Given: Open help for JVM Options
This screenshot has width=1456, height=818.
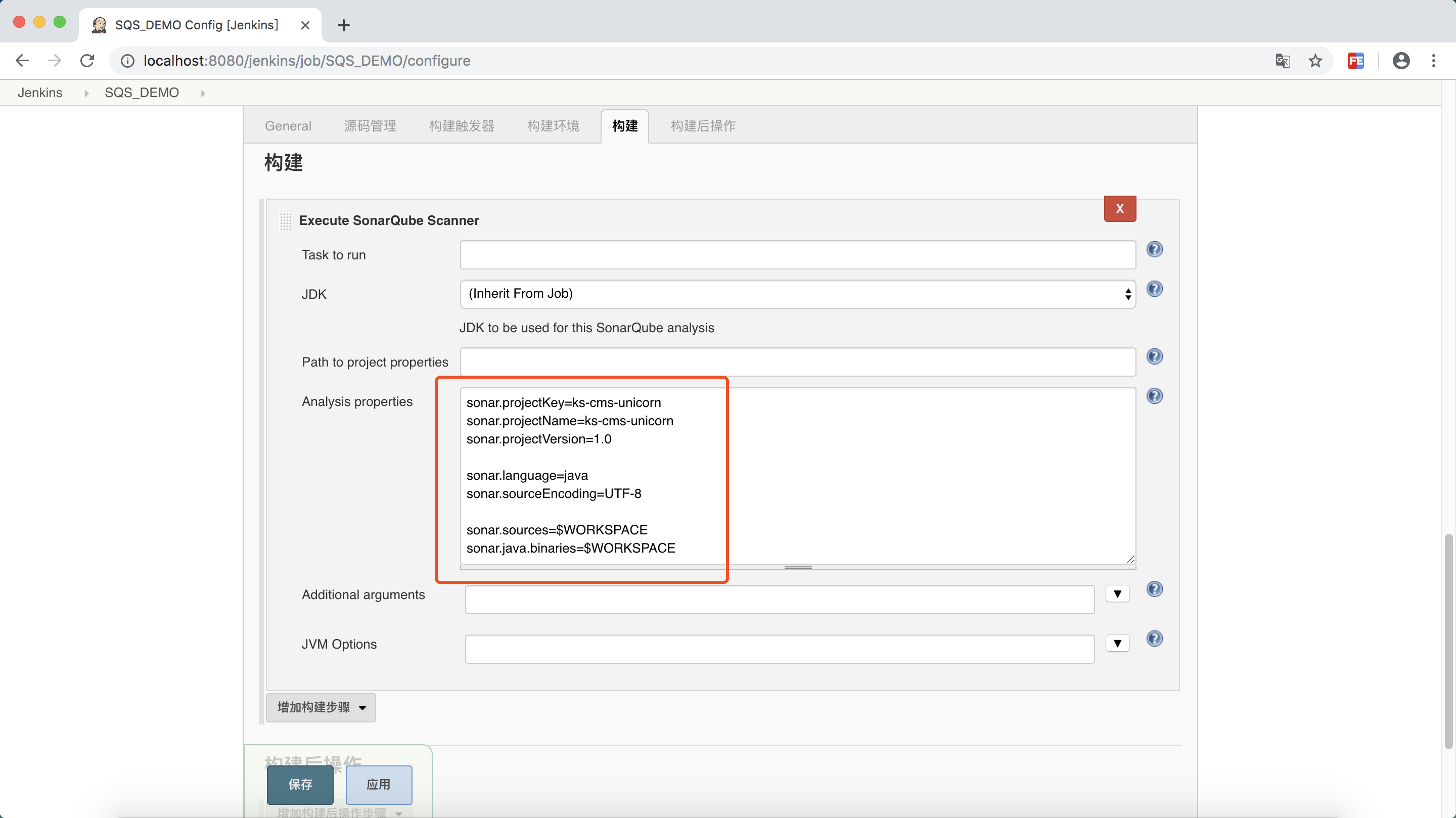Looking at the screenshot, I should tap(1154, 639).
